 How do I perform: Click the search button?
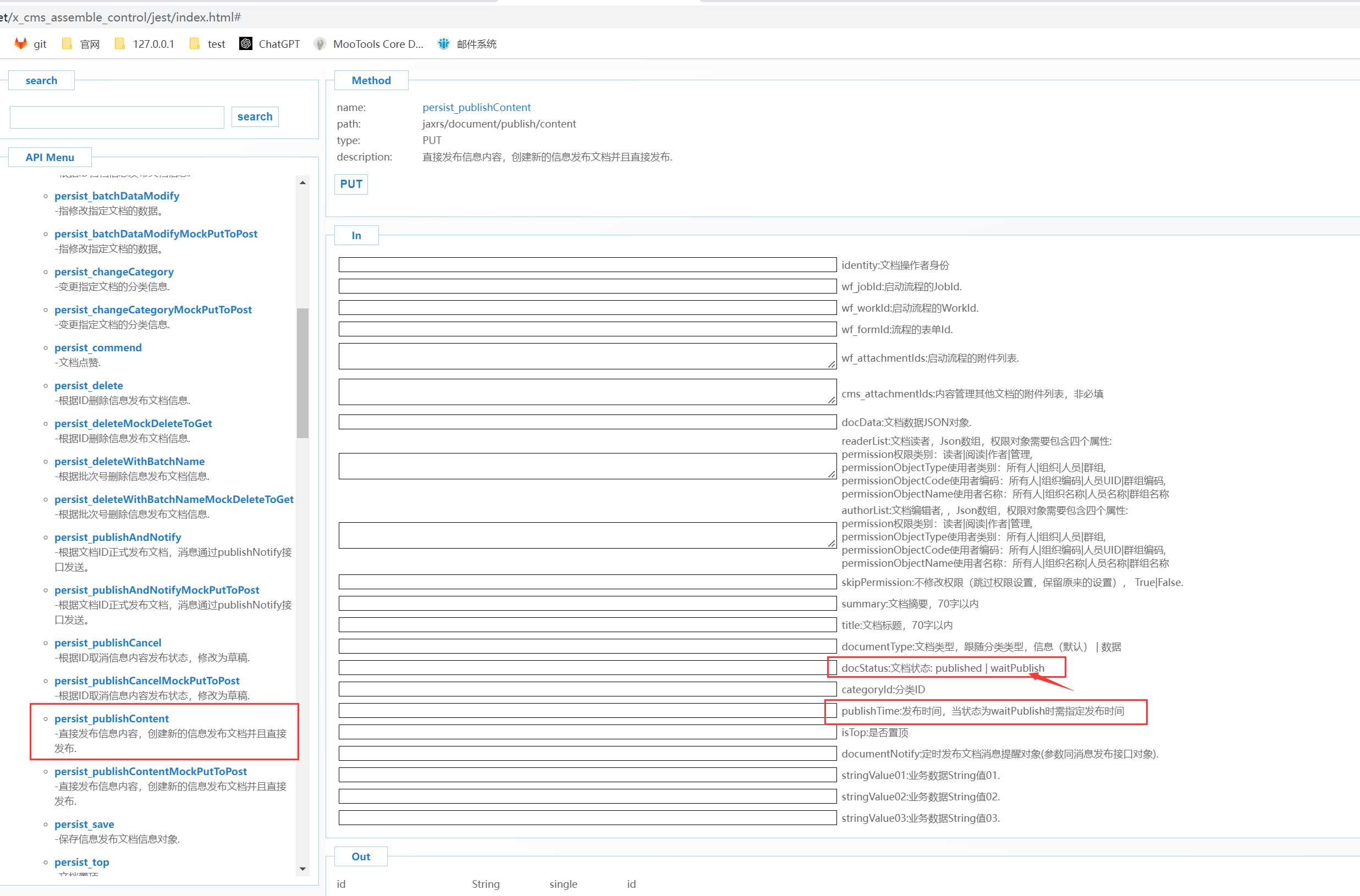pos(255,117)
